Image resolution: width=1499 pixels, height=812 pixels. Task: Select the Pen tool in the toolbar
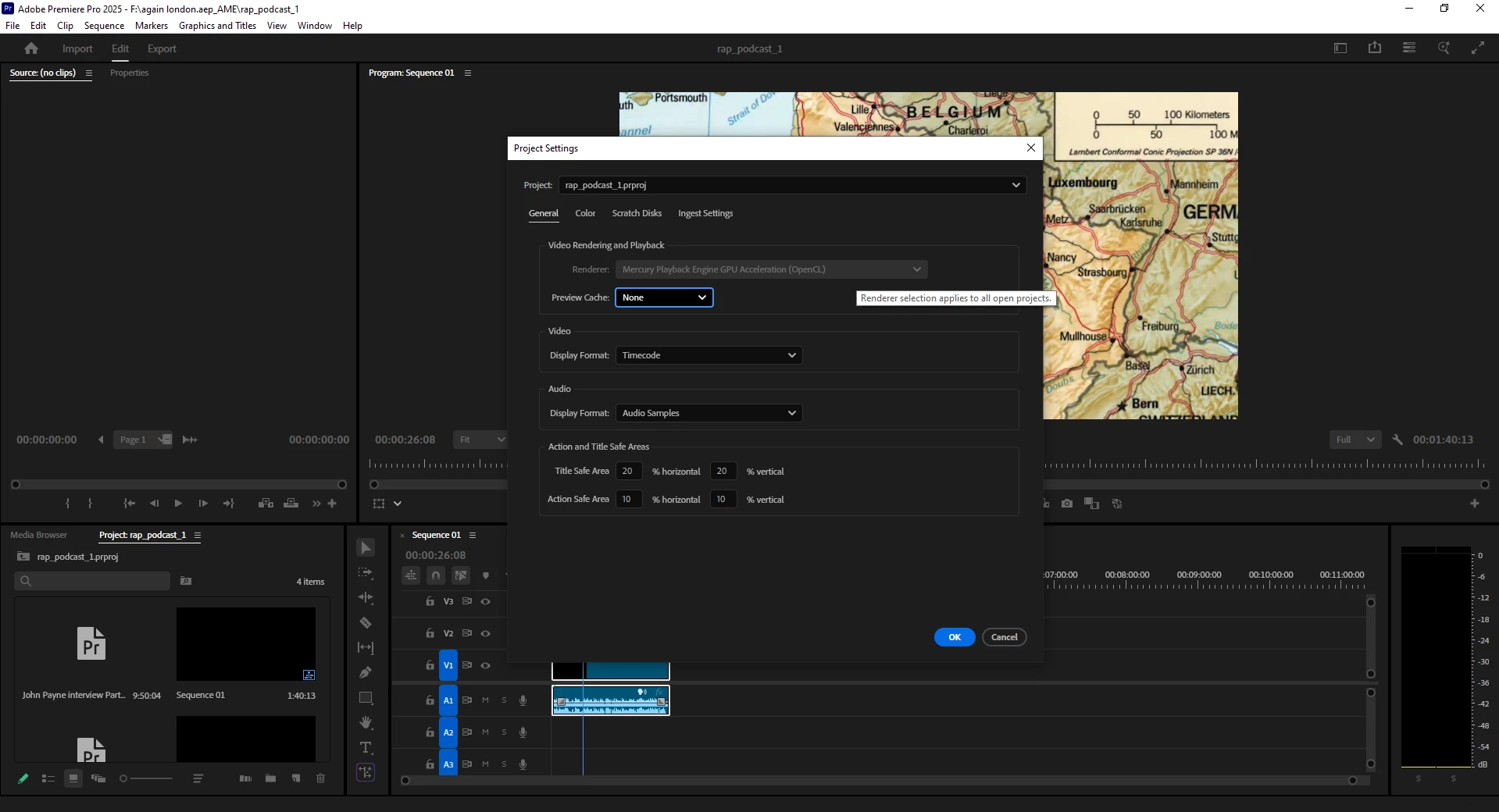pos(365,672)
